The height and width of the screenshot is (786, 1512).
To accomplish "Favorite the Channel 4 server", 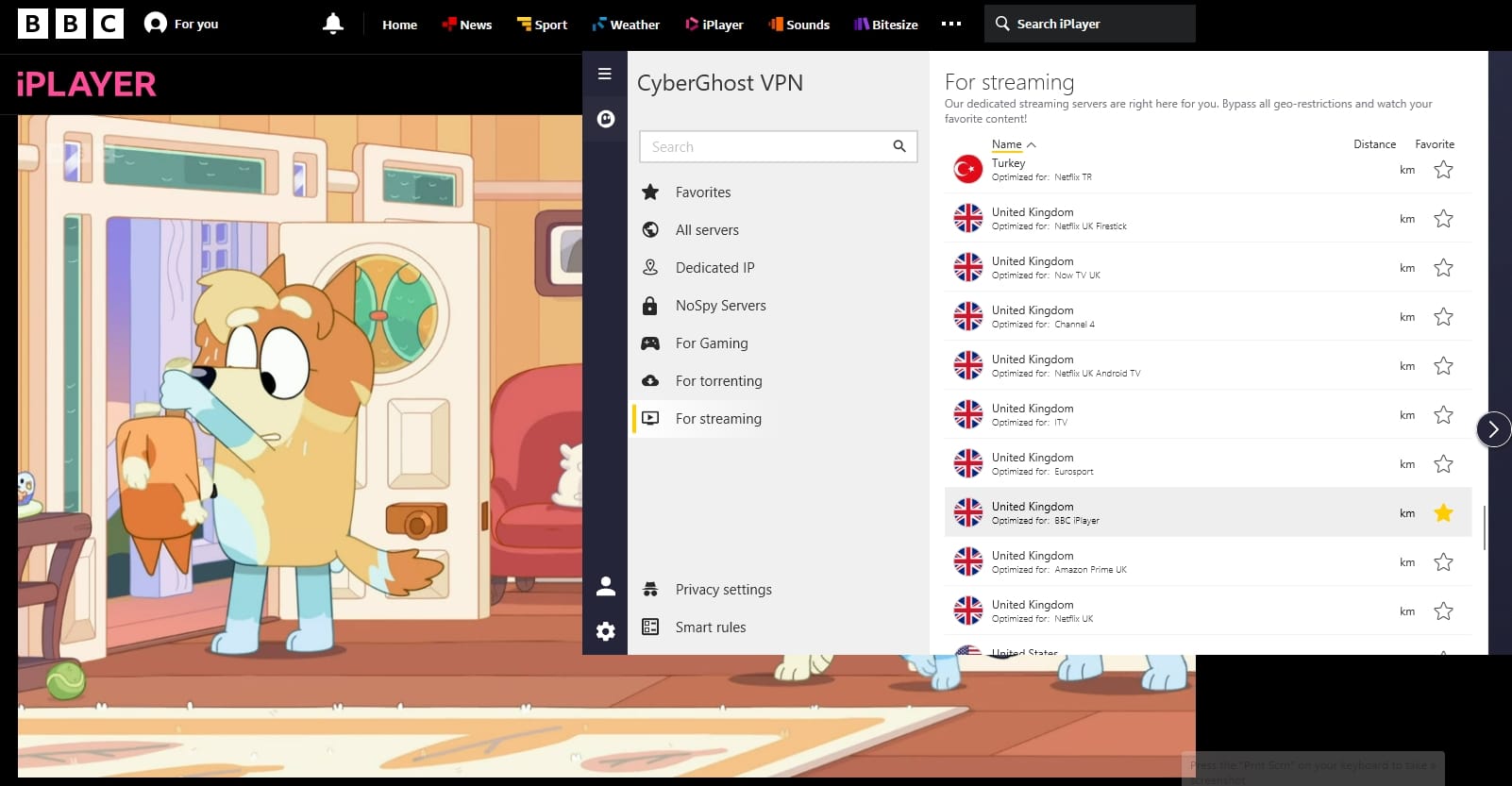I will (1443, 317).
